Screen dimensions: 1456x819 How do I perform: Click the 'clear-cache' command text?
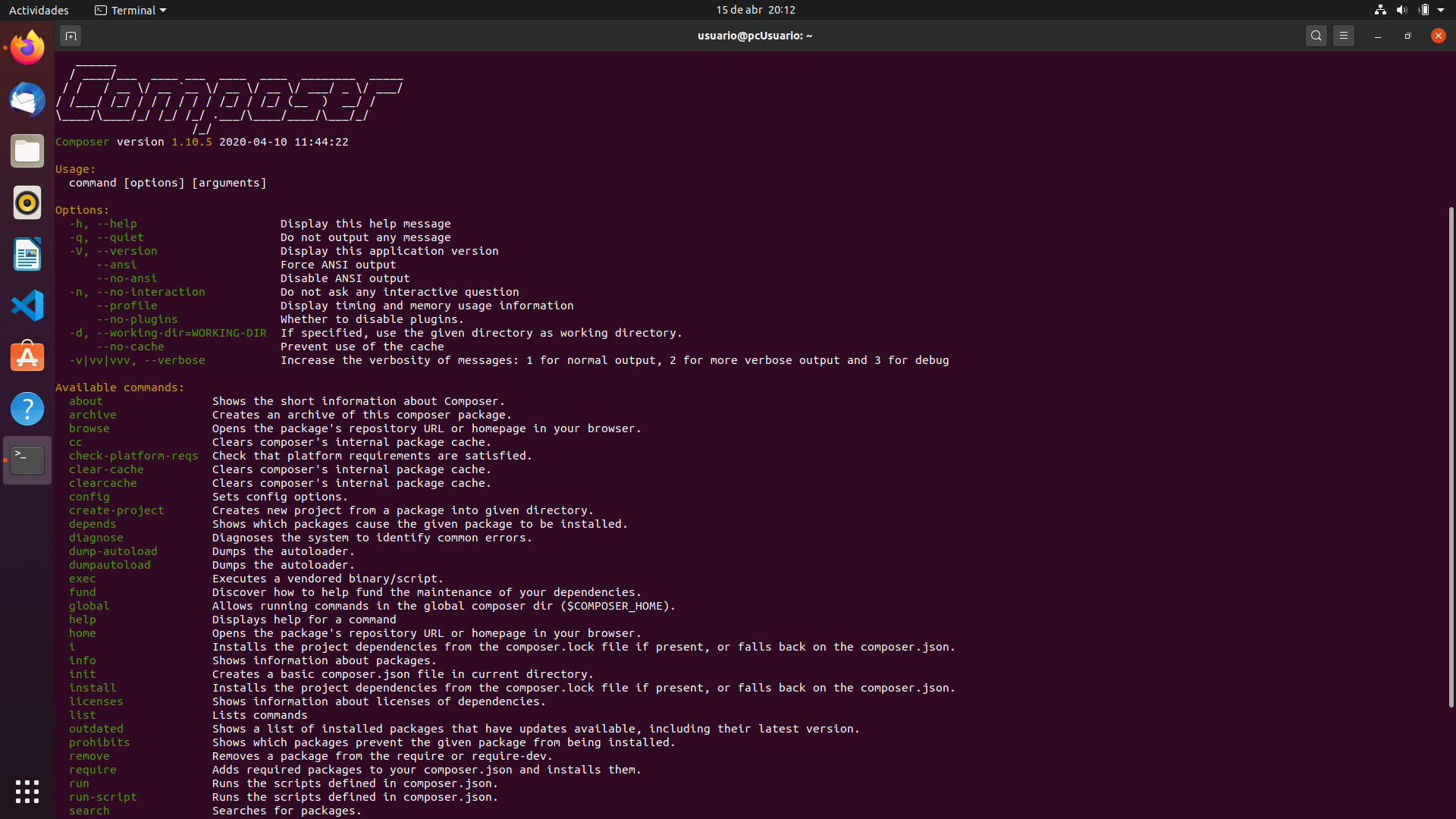tap(106, 469)
